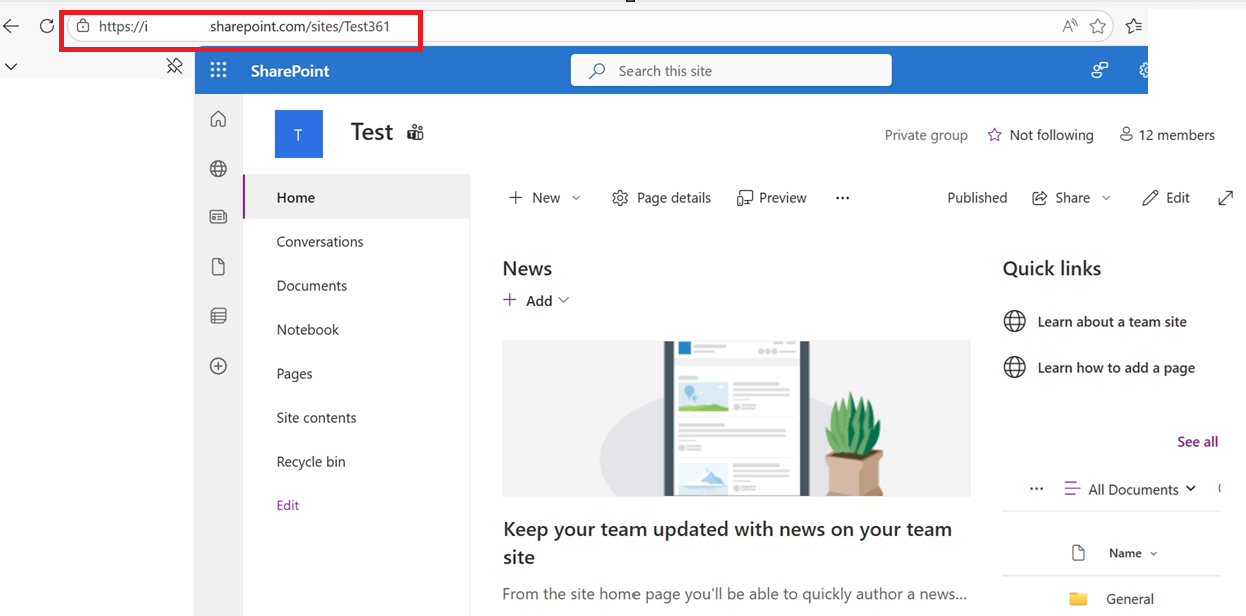This screenshot has width=1246, height=616.
Task: Open the feedback icon in the SharePoint header
Action: point(1100,70)
